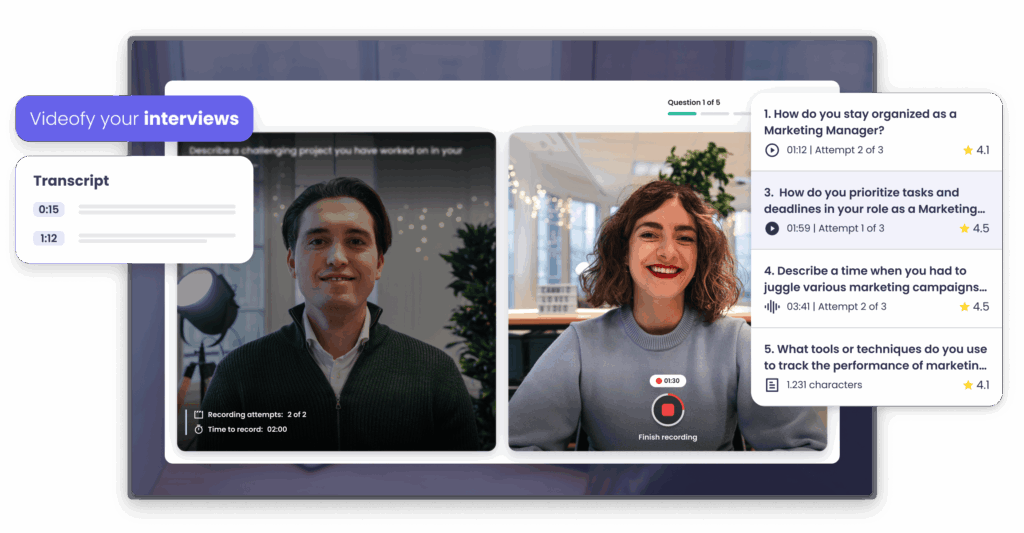Jump to the 0:15 transcript timestamp
The width and height of the screenshot is (1024, 533).
click(48, 210)
